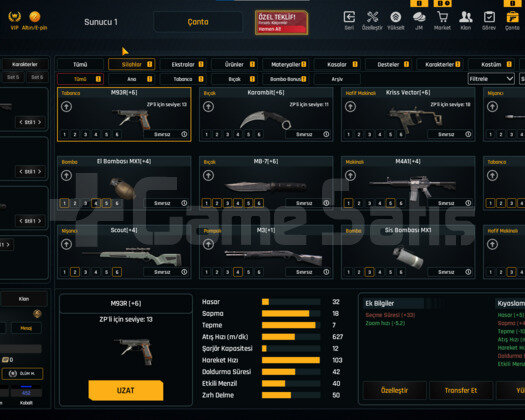Open the Görev missions icon
This screenshot has width=525, height=420.
point(489,17)
